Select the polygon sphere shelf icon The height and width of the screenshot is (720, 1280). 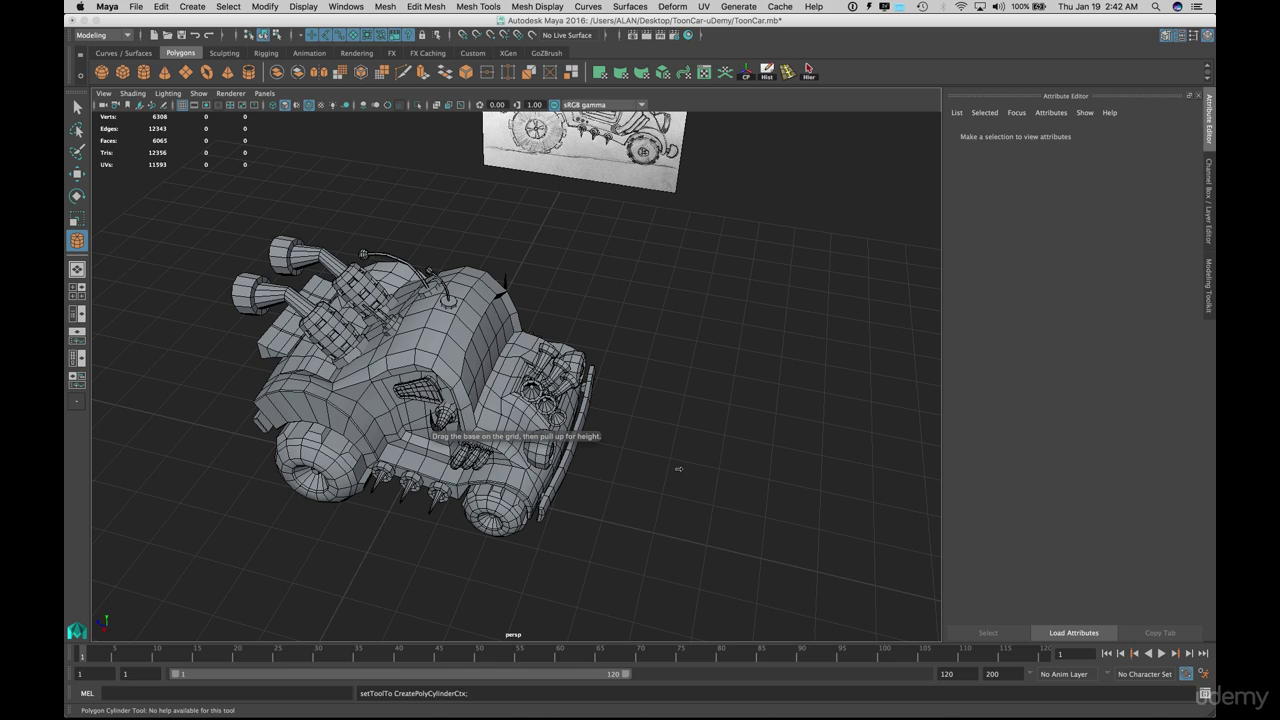coord(101,72)
